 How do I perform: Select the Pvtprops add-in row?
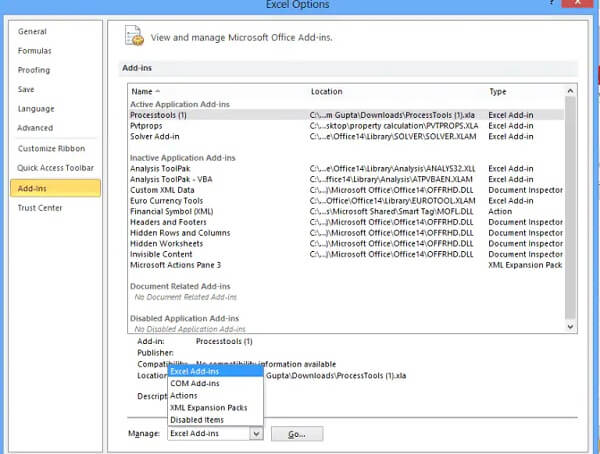pyautogui.click(x=346, y=126)
